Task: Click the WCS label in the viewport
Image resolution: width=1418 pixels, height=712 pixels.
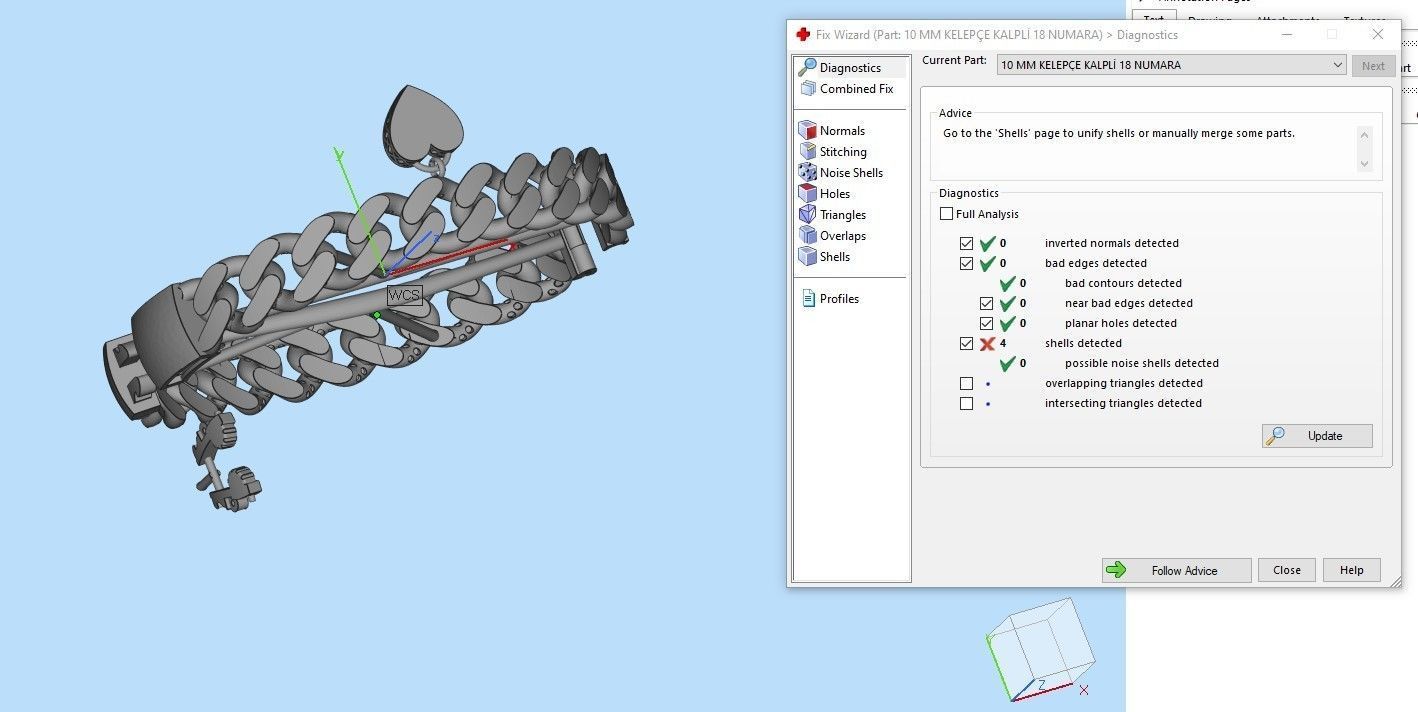Action: coord(404,296)
